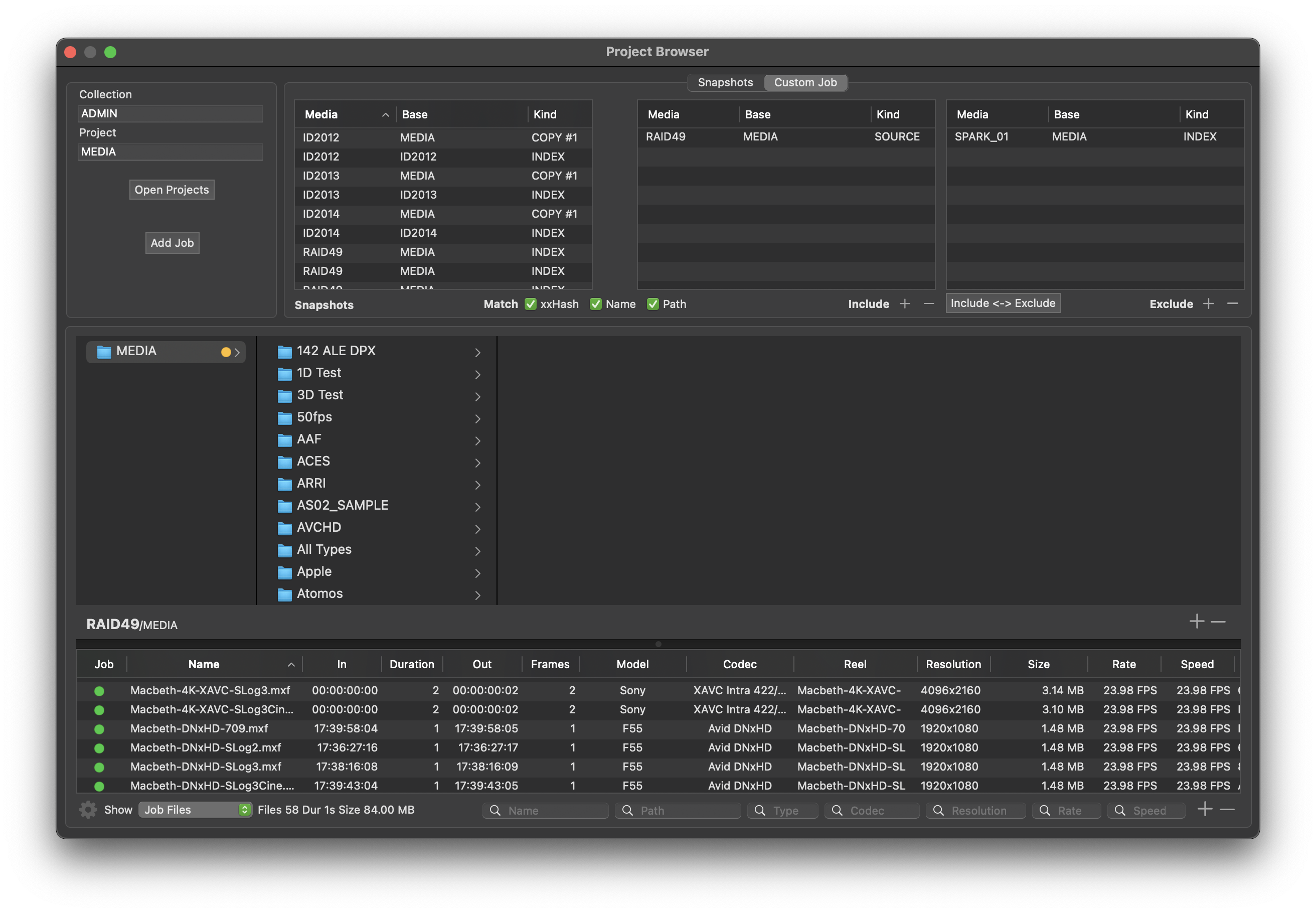Toggle the xxHash match checkbox
Image resolution: width=1316 pixels, height=913 pixels.
tap(531, 304)
